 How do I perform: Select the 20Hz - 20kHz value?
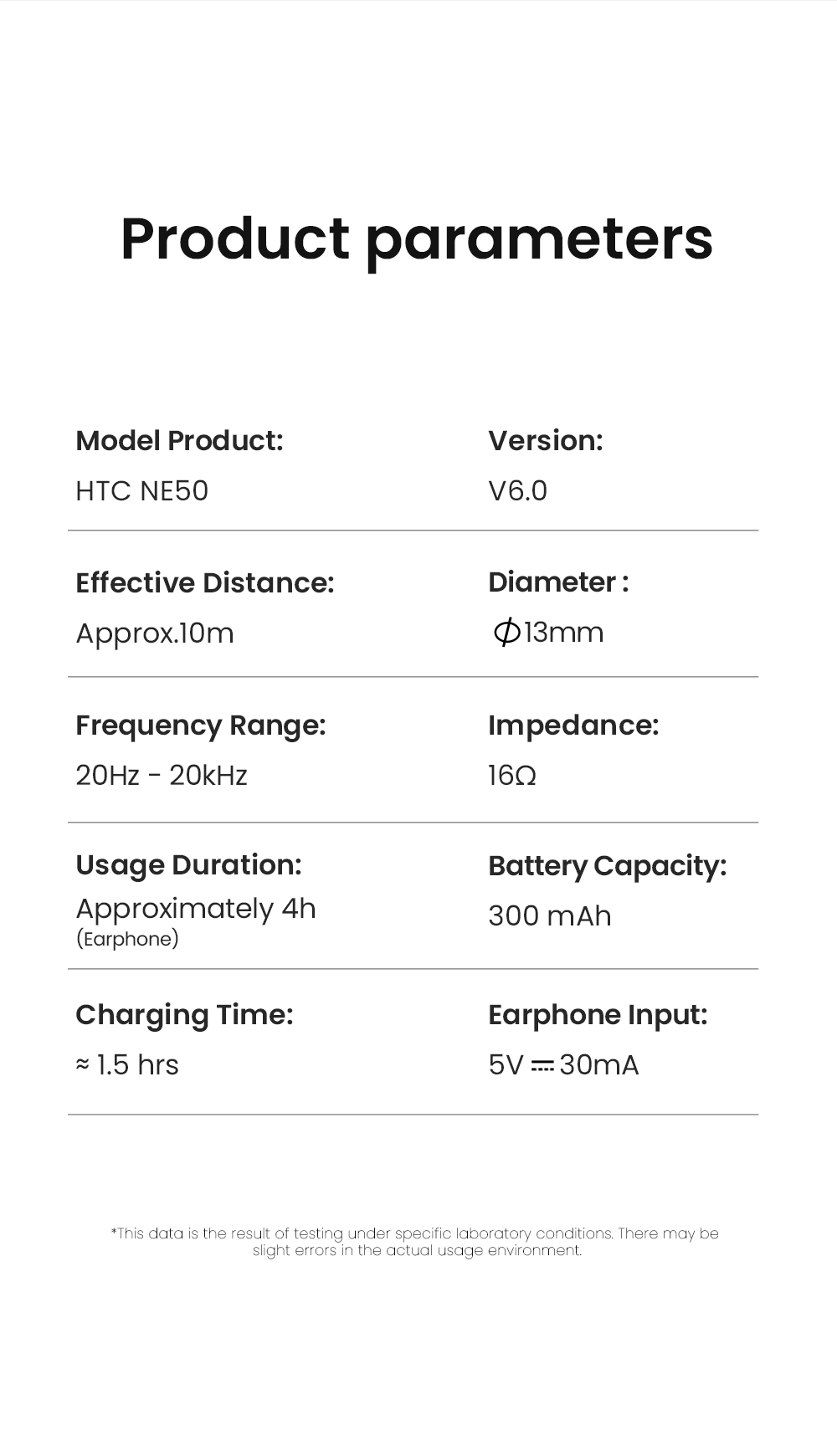pyautogui.click(x=162, y=776)
